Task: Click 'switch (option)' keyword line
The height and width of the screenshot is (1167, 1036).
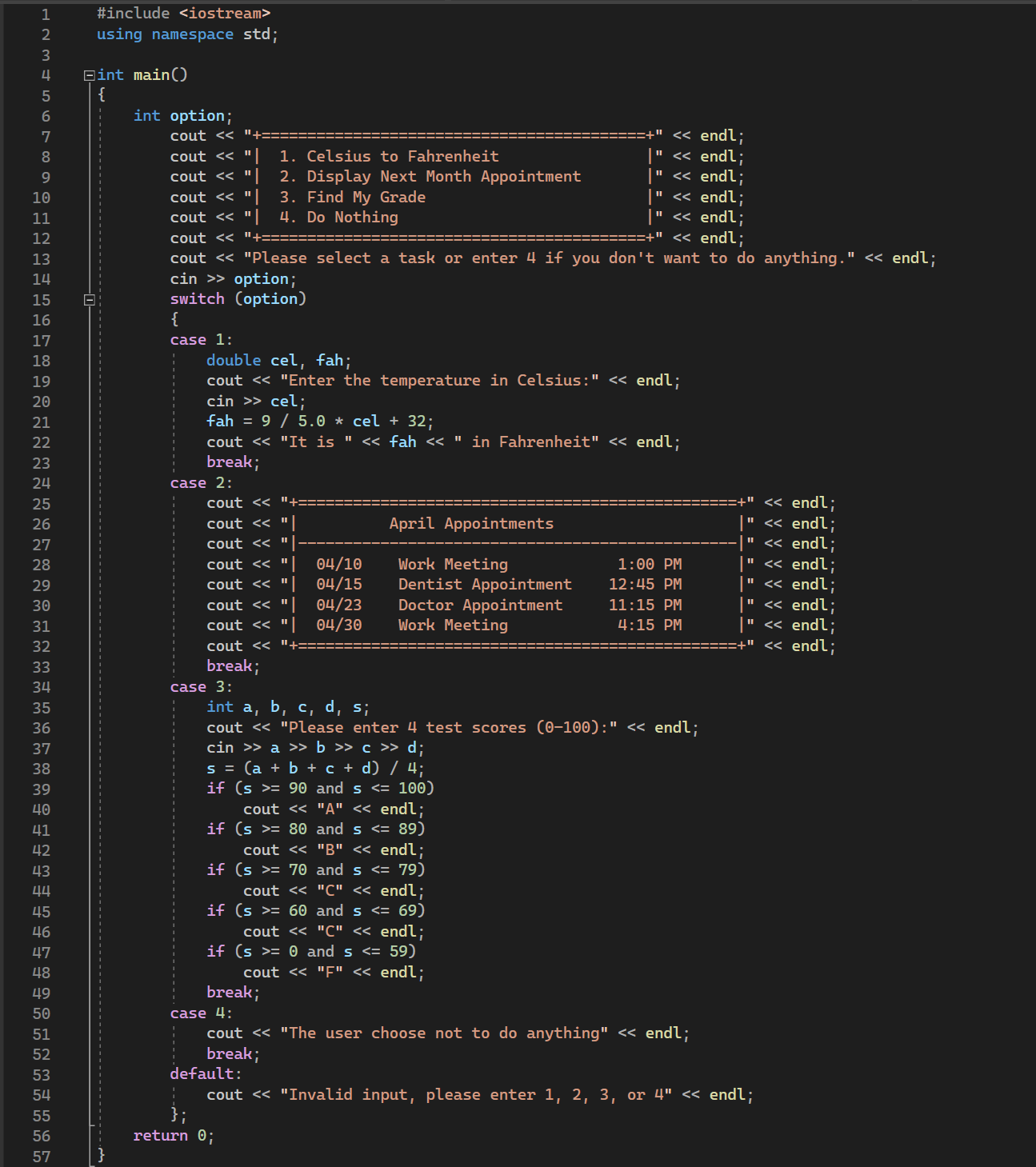Action: pyautogui.click(x=238, y=299)
